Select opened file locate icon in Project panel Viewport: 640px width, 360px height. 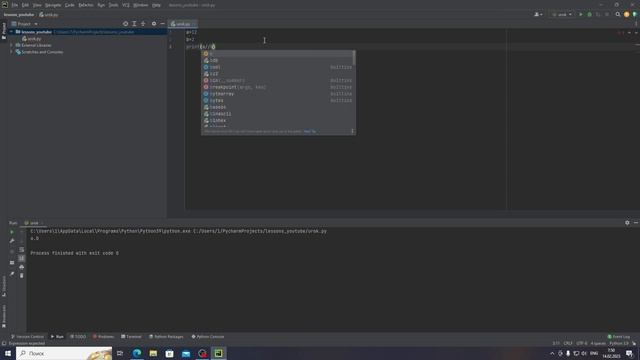click(x=125, y=24)
